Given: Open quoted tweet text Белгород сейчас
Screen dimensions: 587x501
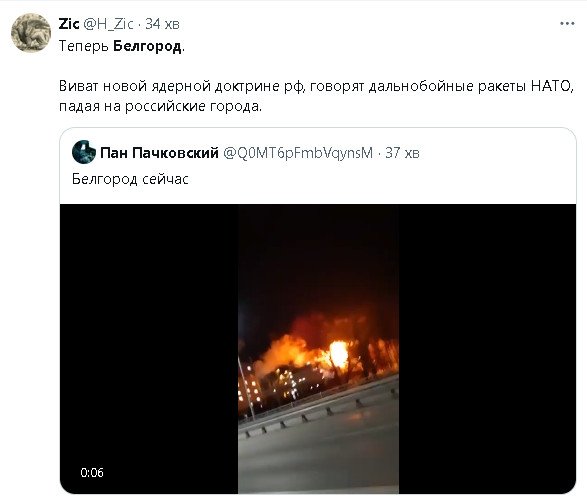Looking at the screenshot, I should tap(130, 179).
